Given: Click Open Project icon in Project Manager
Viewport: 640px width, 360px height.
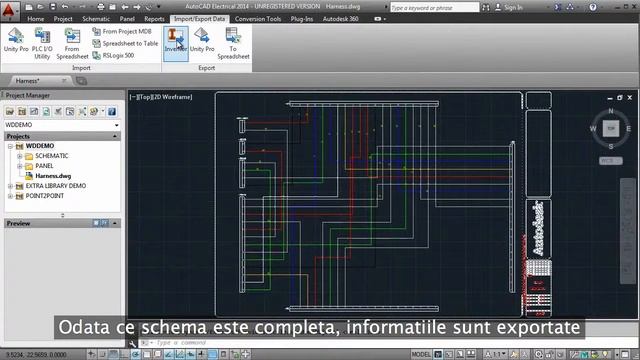Looking at the screenshot, I should pyautogui.click(x=10, y=111).
